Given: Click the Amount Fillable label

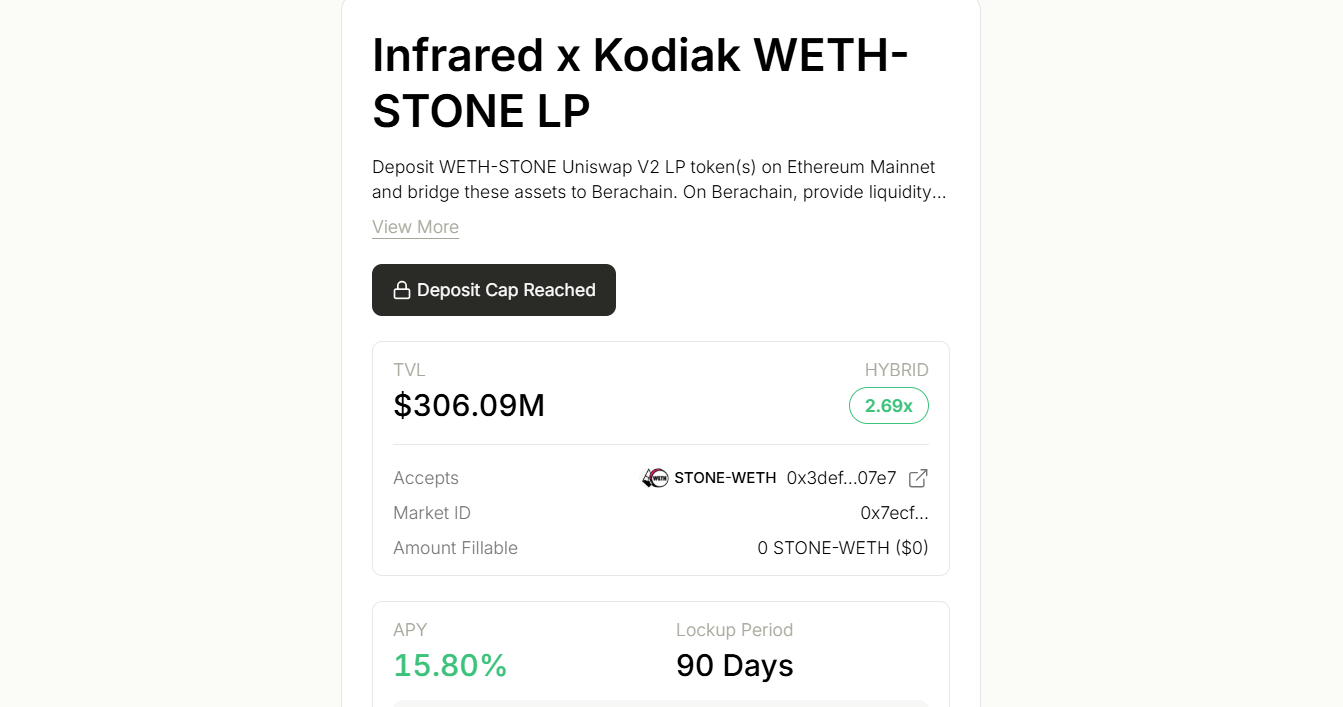Looking at the screenshot, I should click(x=455, y=548).
